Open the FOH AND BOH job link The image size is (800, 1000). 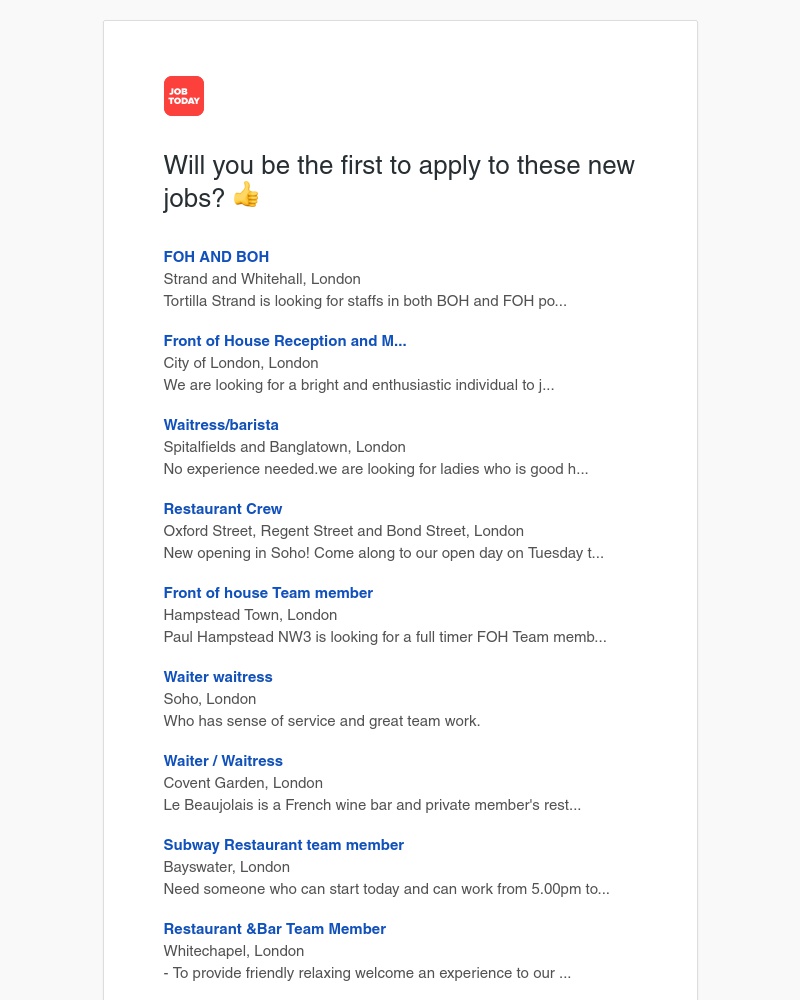pos(216,257)
